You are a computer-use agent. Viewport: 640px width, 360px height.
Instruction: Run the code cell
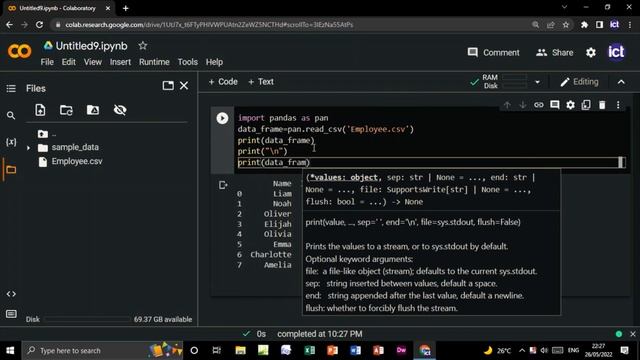click(222, 118)
